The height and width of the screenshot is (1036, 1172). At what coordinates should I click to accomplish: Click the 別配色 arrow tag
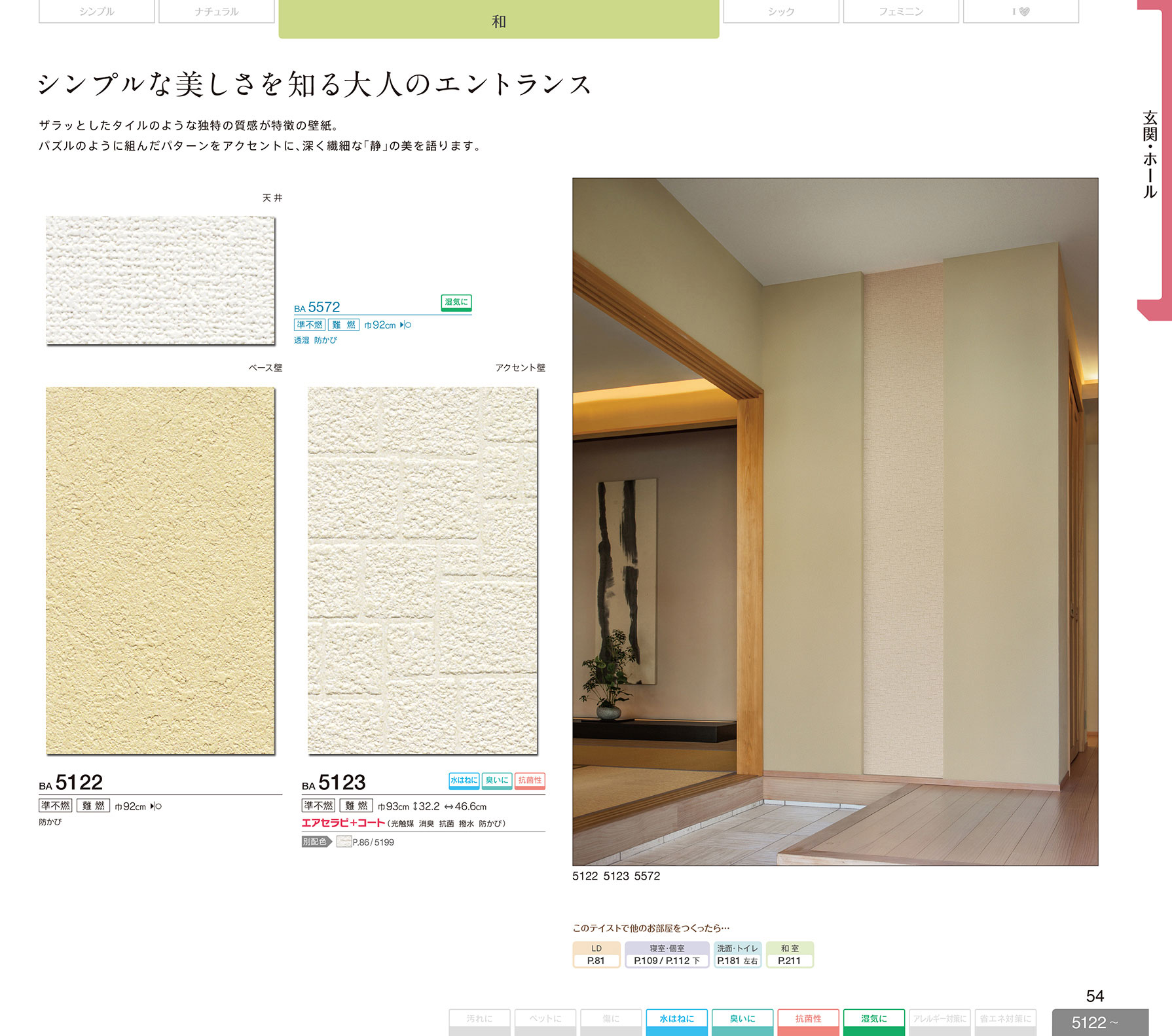[316, 842]
